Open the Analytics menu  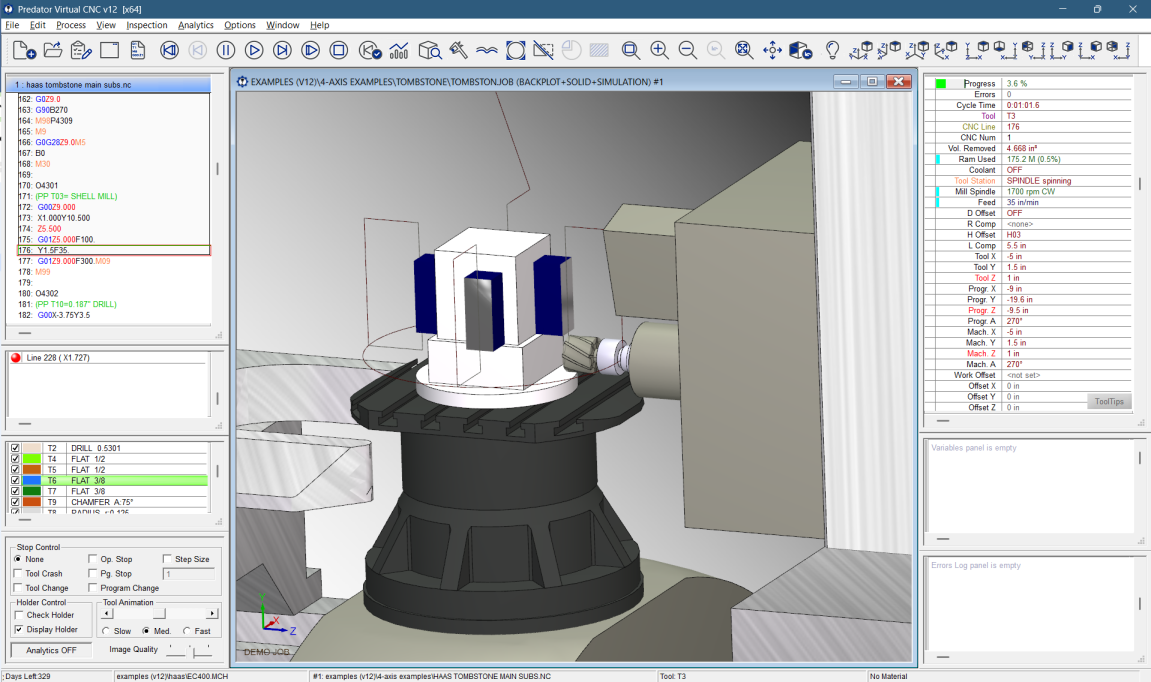pos(196,25)
